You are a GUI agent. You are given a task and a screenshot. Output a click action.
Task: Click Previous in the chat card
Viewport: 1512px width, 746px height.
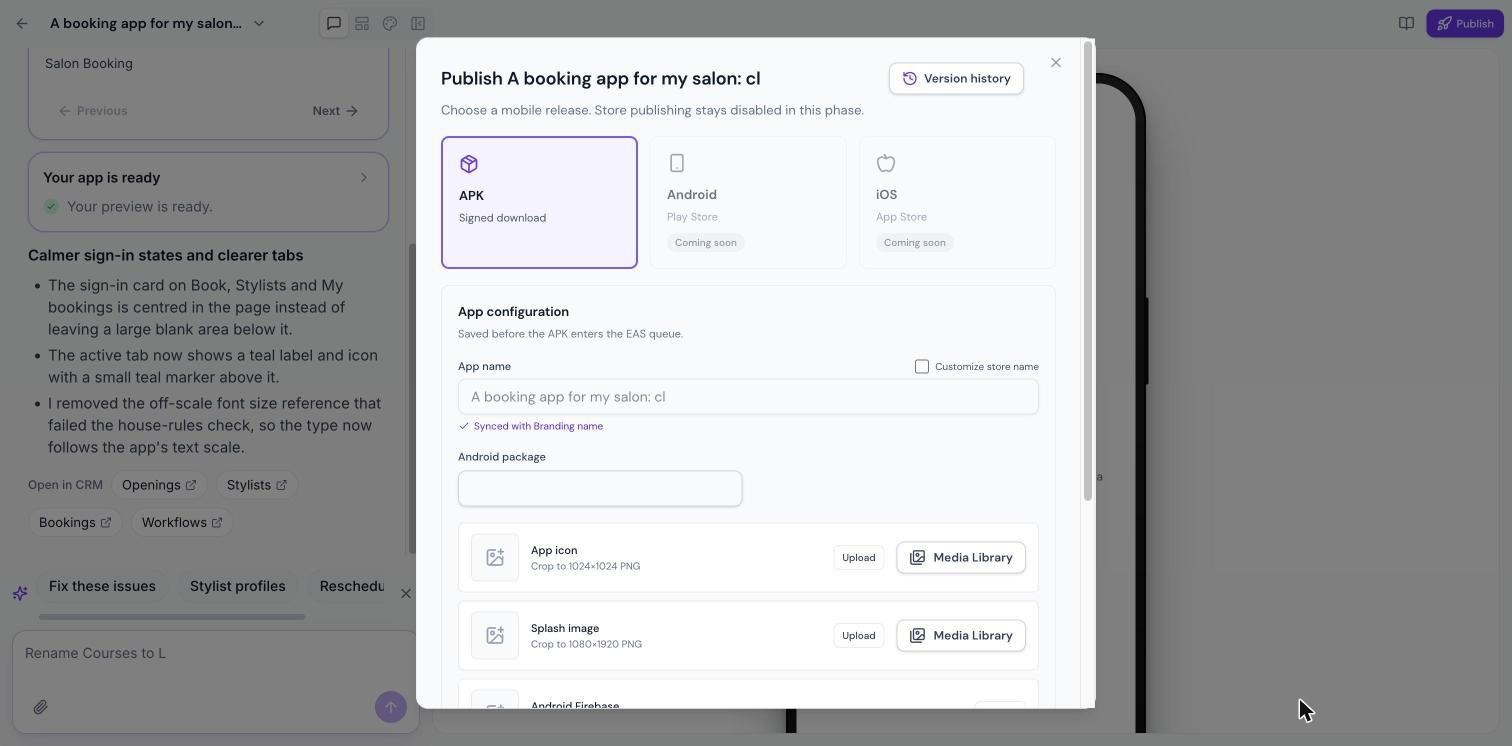click(93, 111)
